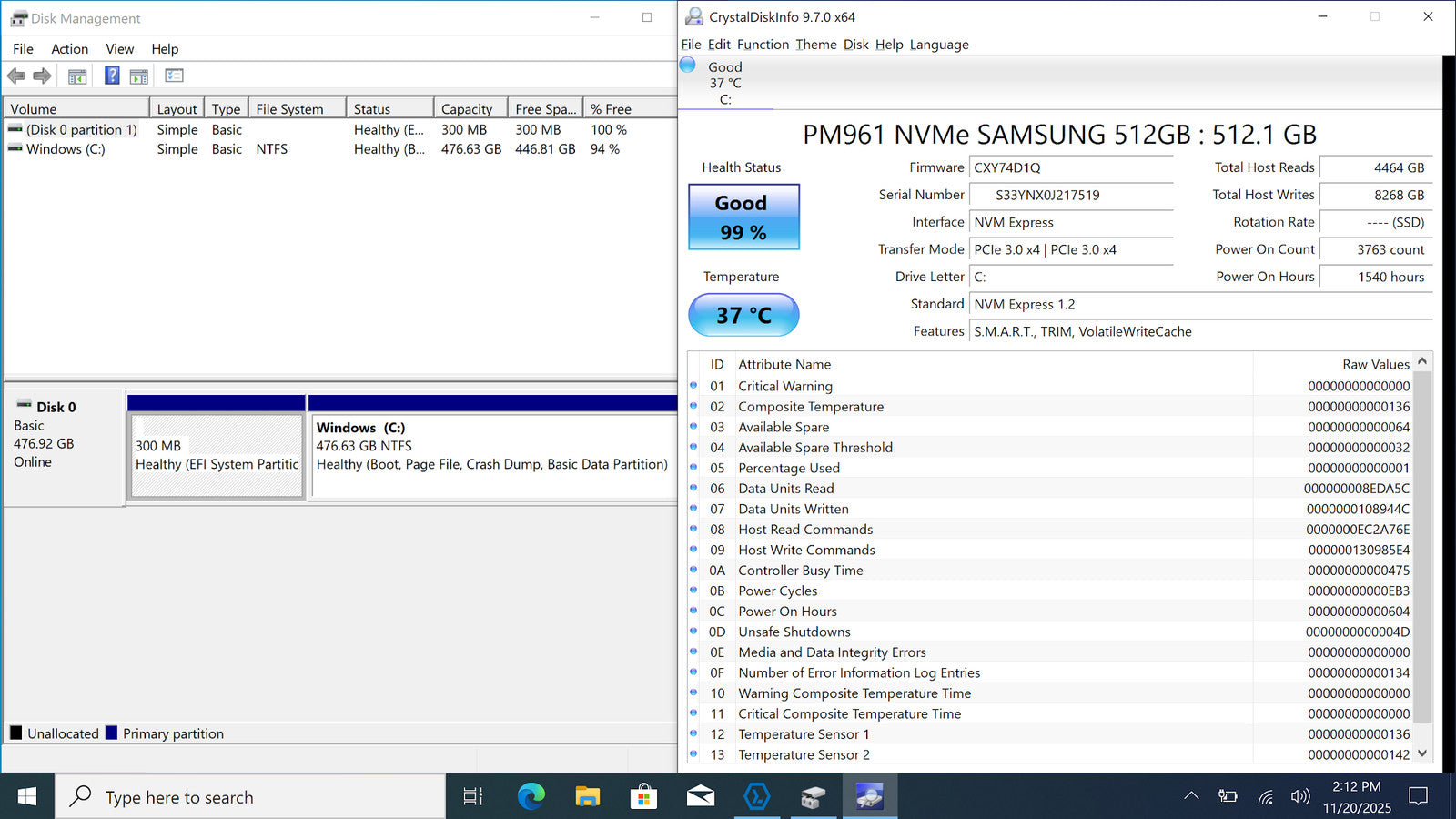Open the Action menu in Disk Management

click(69, 49)
